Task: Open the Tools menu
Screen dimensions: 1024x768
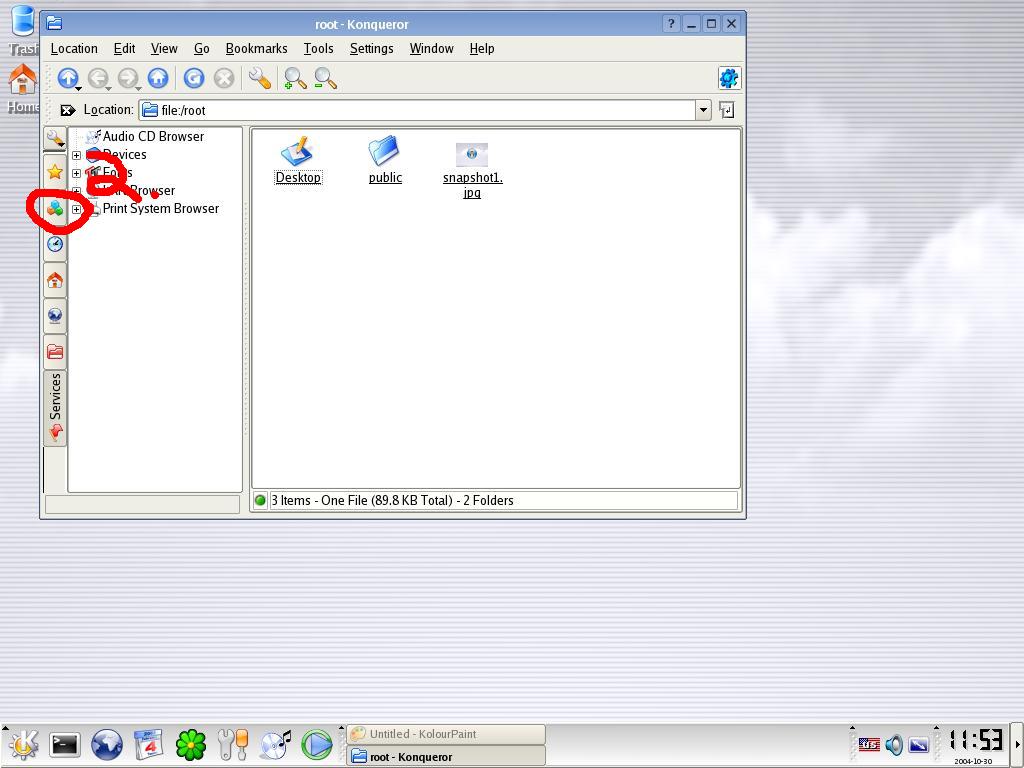Action: coord(319,48)
